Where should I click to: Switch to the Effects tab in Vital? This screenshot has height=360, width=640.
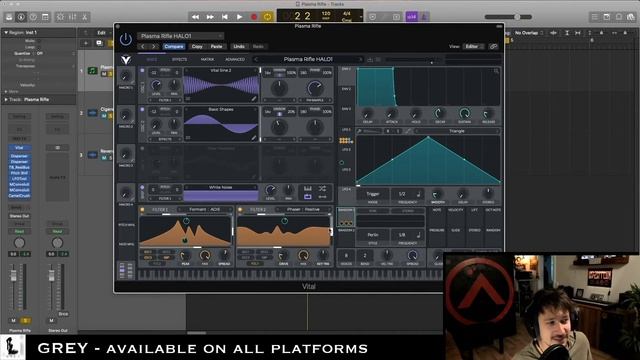pos(179,60)
